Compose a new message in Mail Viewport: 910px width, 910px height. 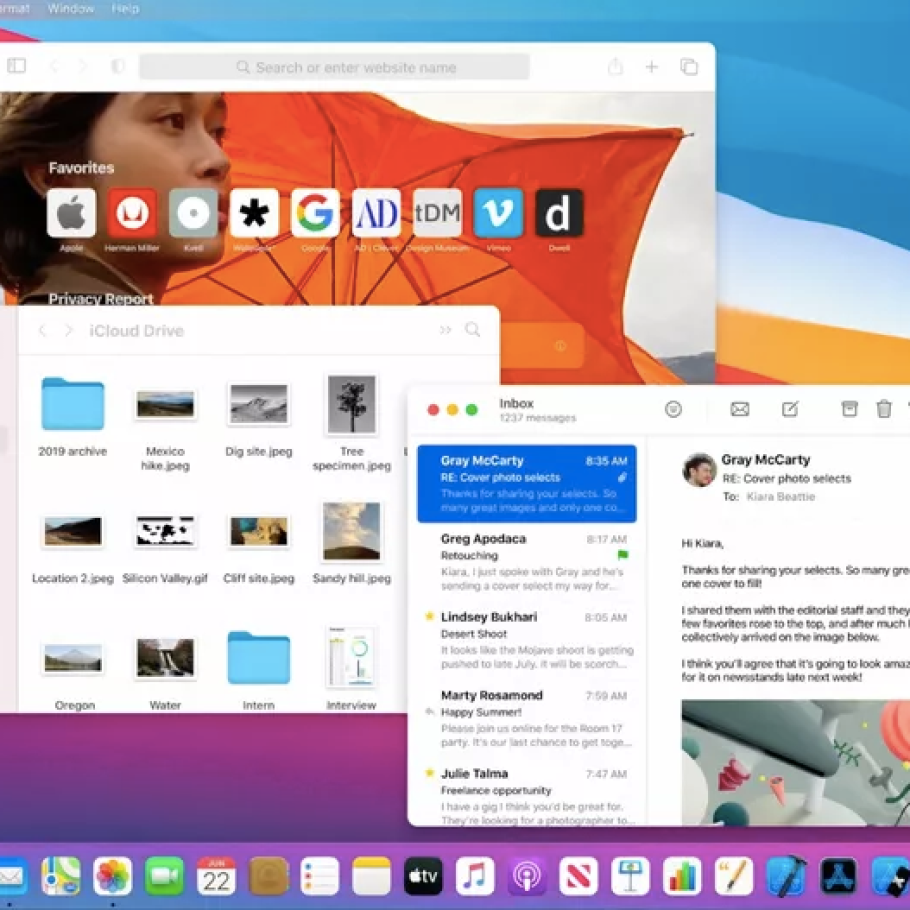[x=790, y=409]
